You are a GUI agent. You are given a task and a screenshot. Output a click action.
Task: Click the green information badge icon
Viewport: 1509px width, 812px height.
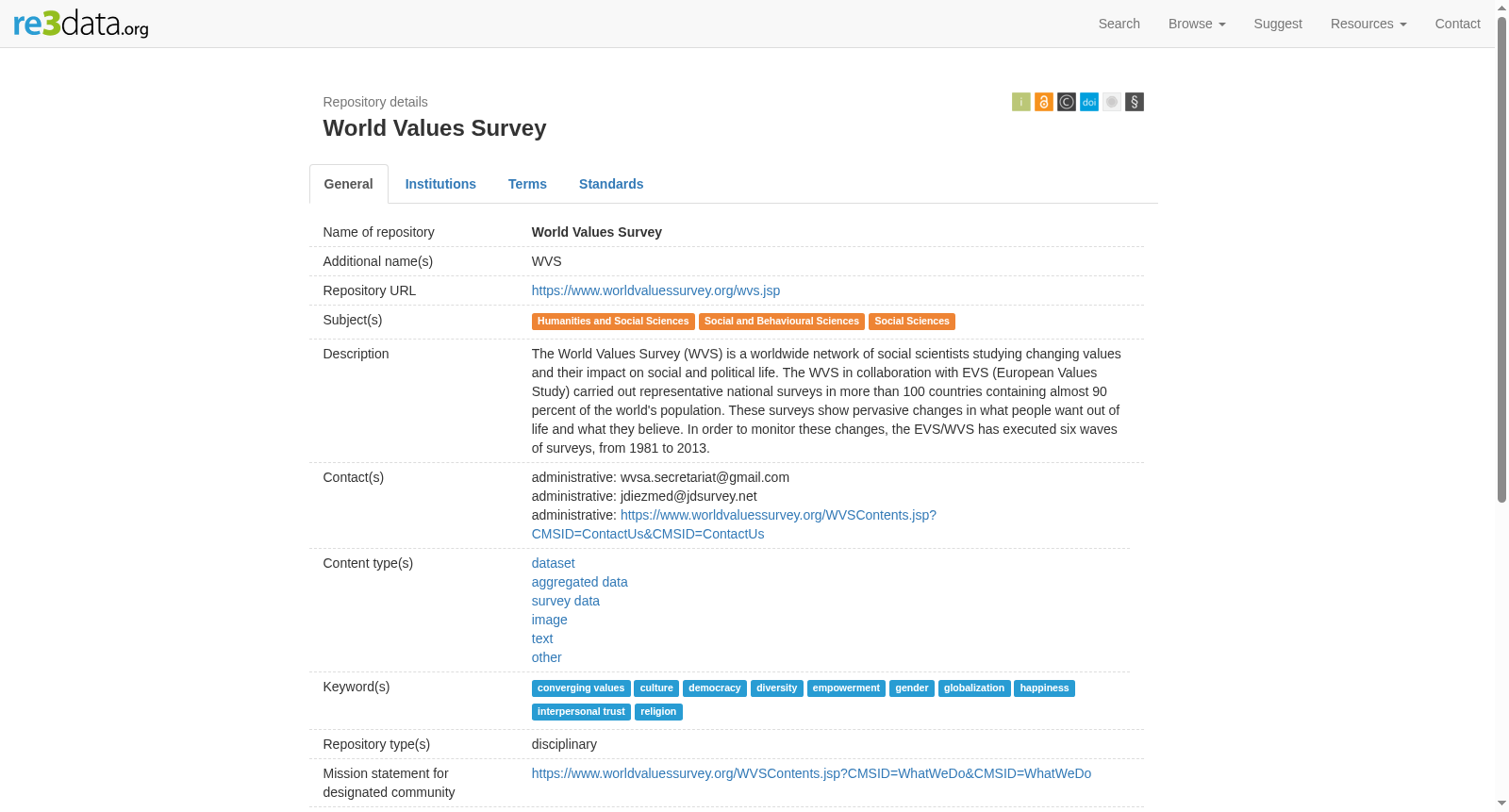point(1021,102)
